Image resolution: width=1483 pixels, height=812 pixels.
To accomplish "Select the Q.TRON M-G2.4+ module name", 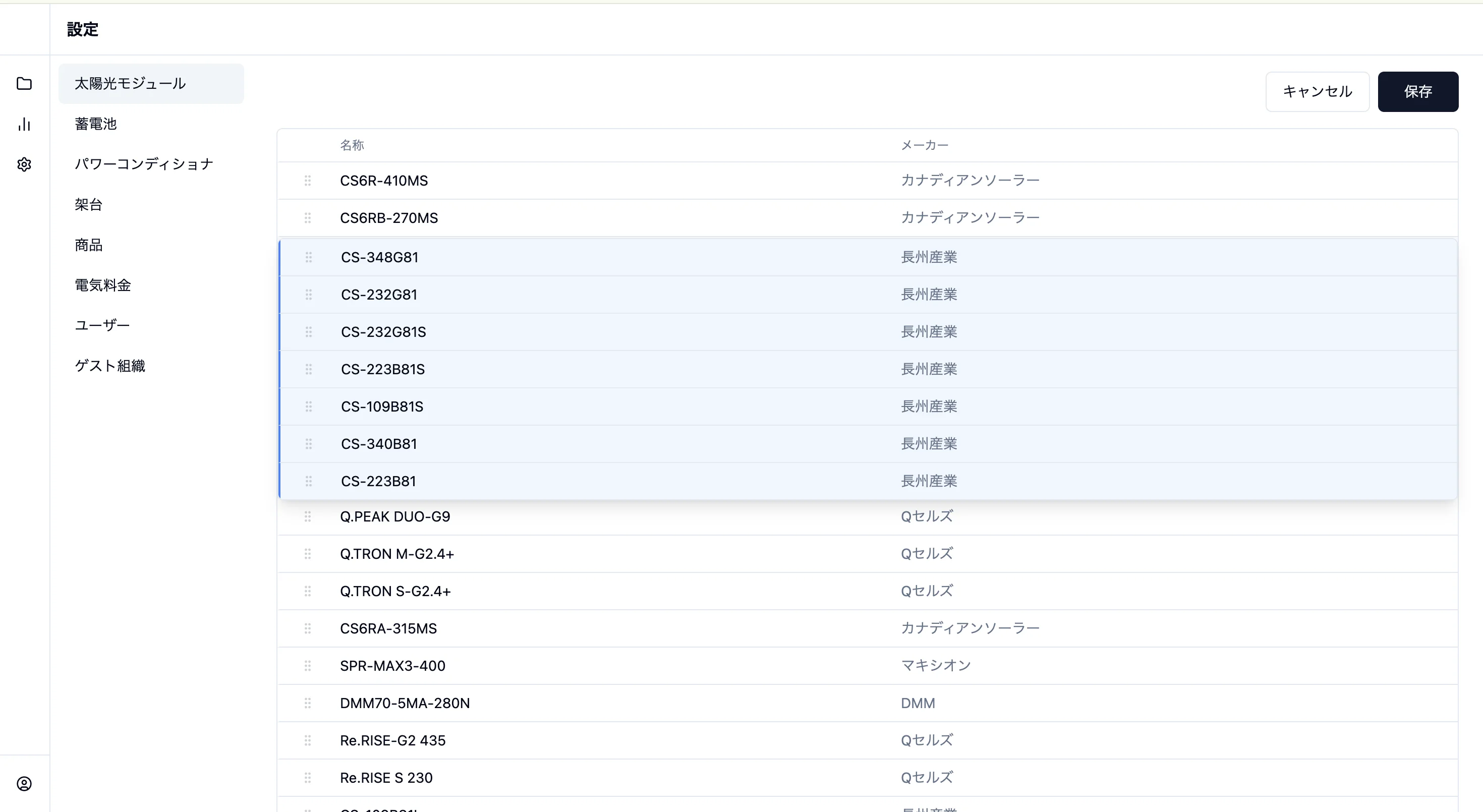I will coord(396,554).
